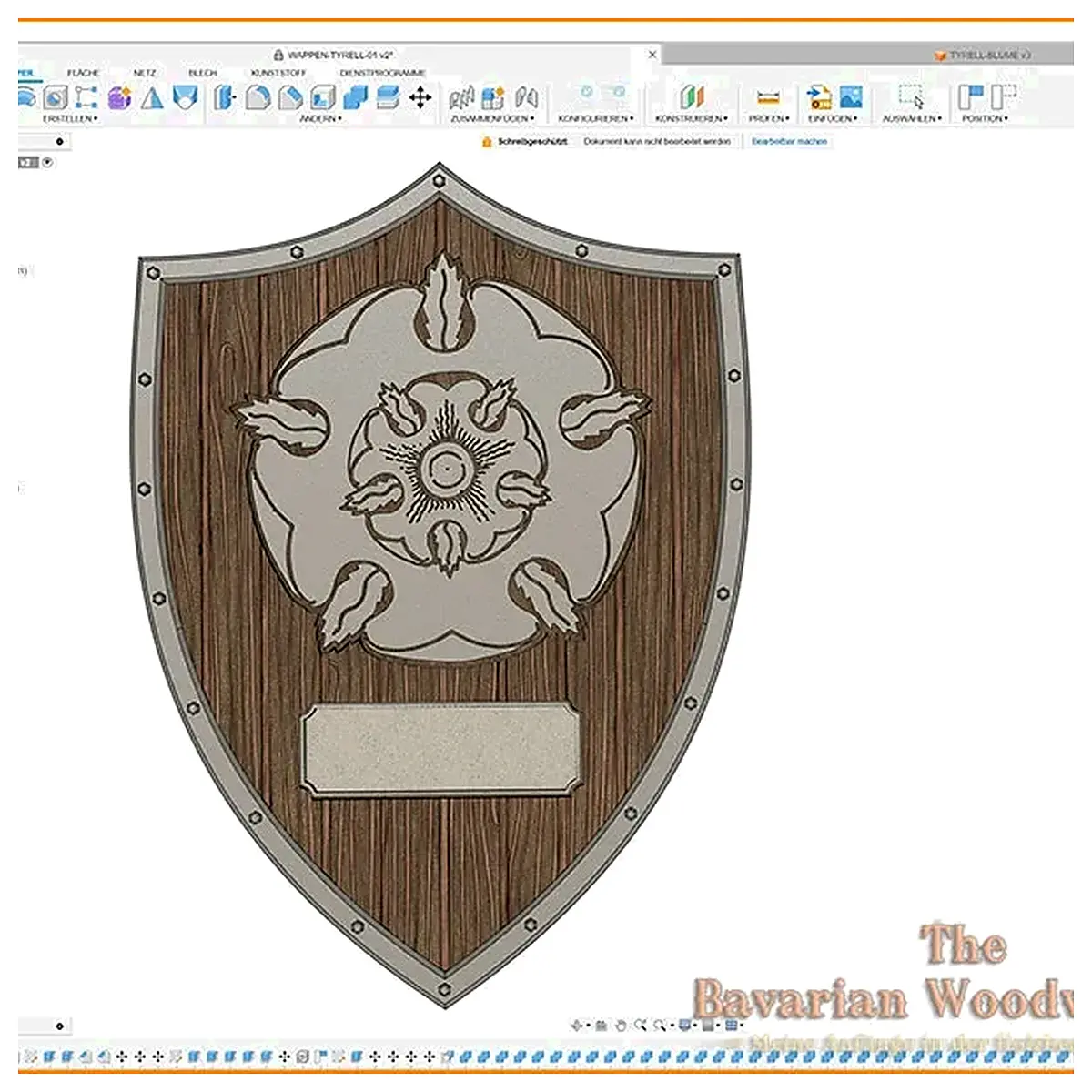Select the Chamfer tool icon
The width and height of the screenshot is (1092, 1092).
coord(290,97)
